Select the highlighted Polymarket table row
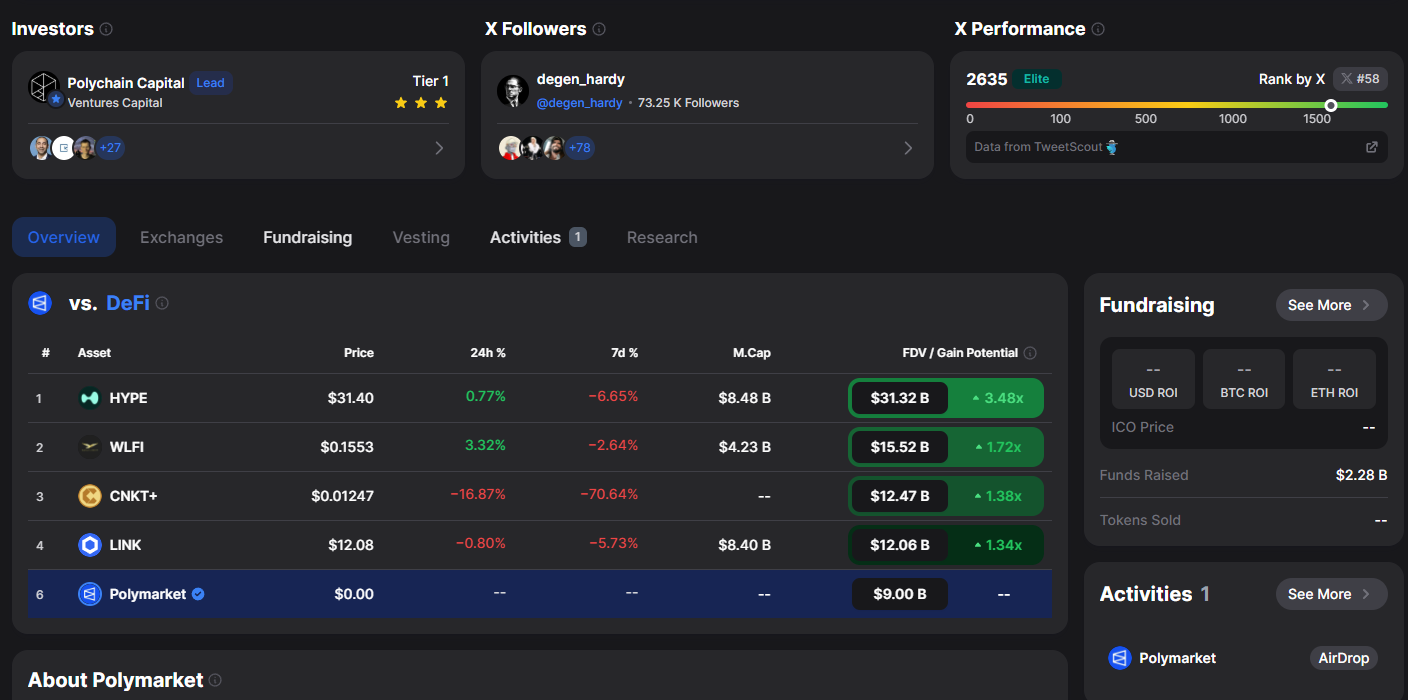1408x700 pixels. pyautogui.click(x=539, y=594)
